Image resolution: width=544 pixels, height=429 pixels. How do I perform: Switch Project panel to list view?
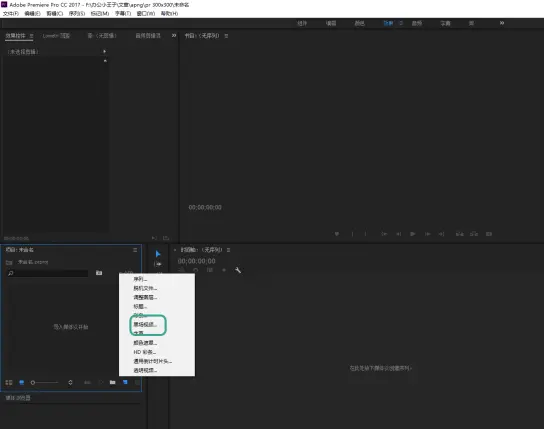pos(9,382)
